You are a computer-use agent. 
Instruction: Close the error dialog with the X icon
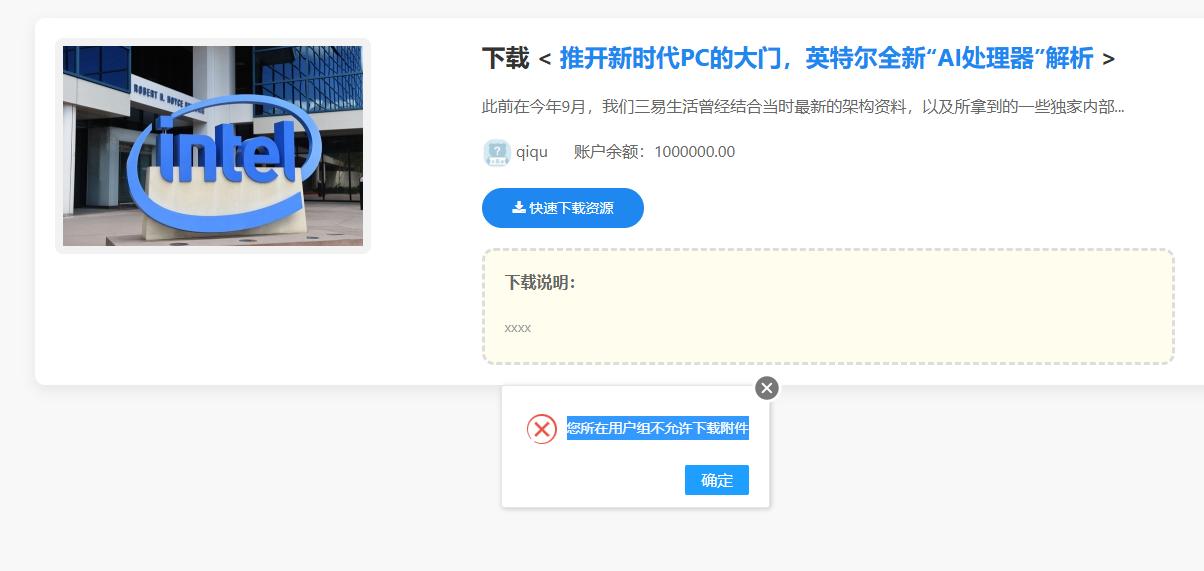[767, 388]
